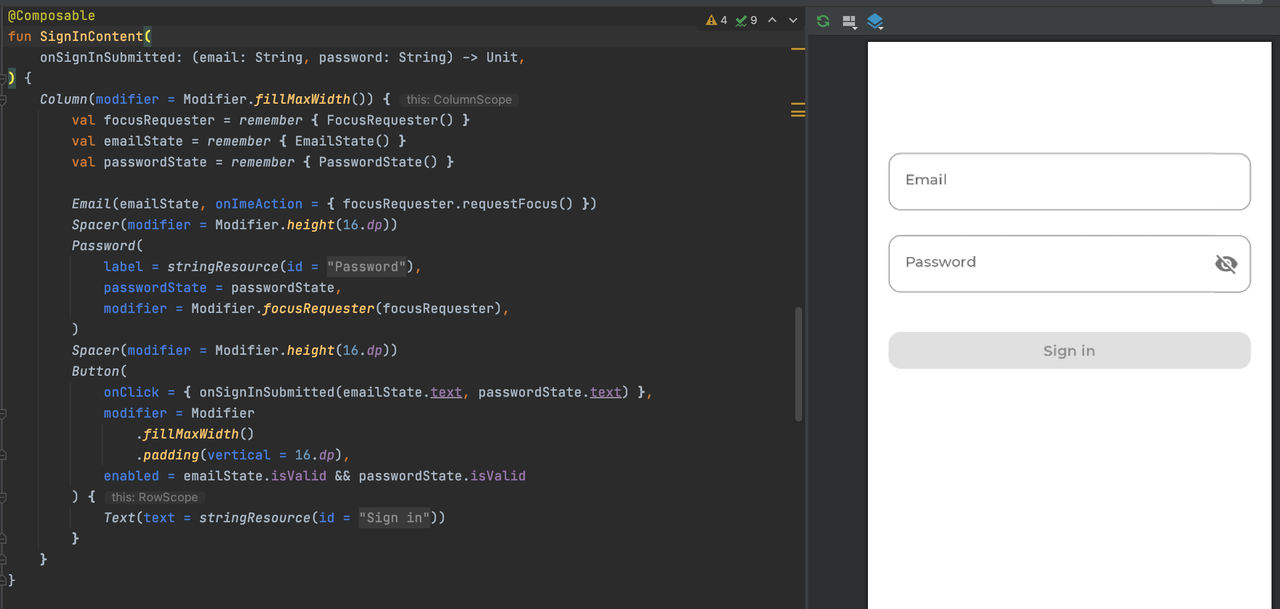1280x609 pixels.
Task: Refresh the Compose preview
Action: point(823,21)
